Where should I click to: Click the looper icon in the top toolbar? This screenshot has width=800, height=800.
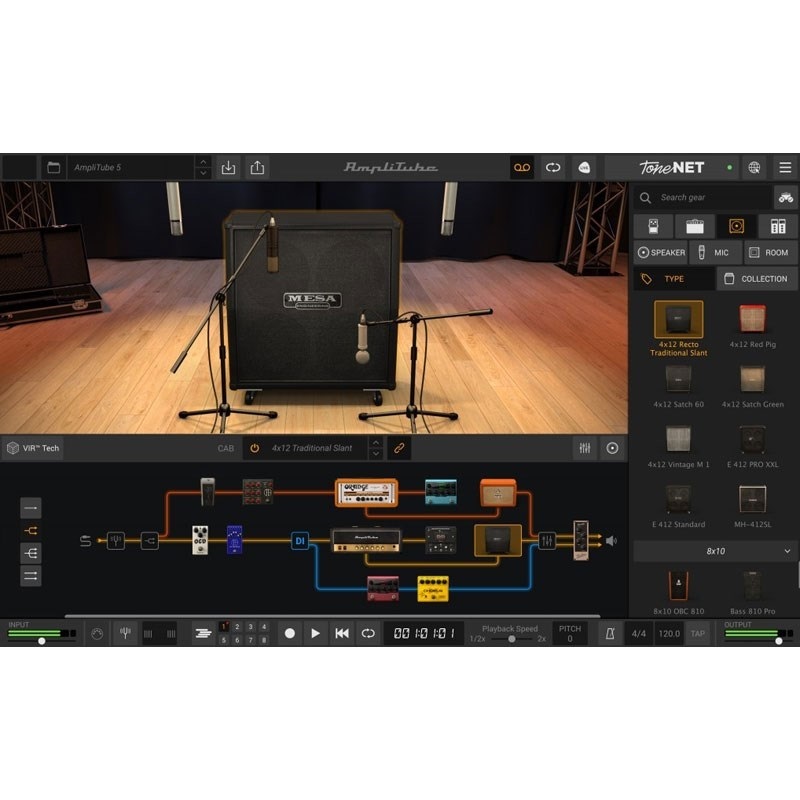[520, 167]
